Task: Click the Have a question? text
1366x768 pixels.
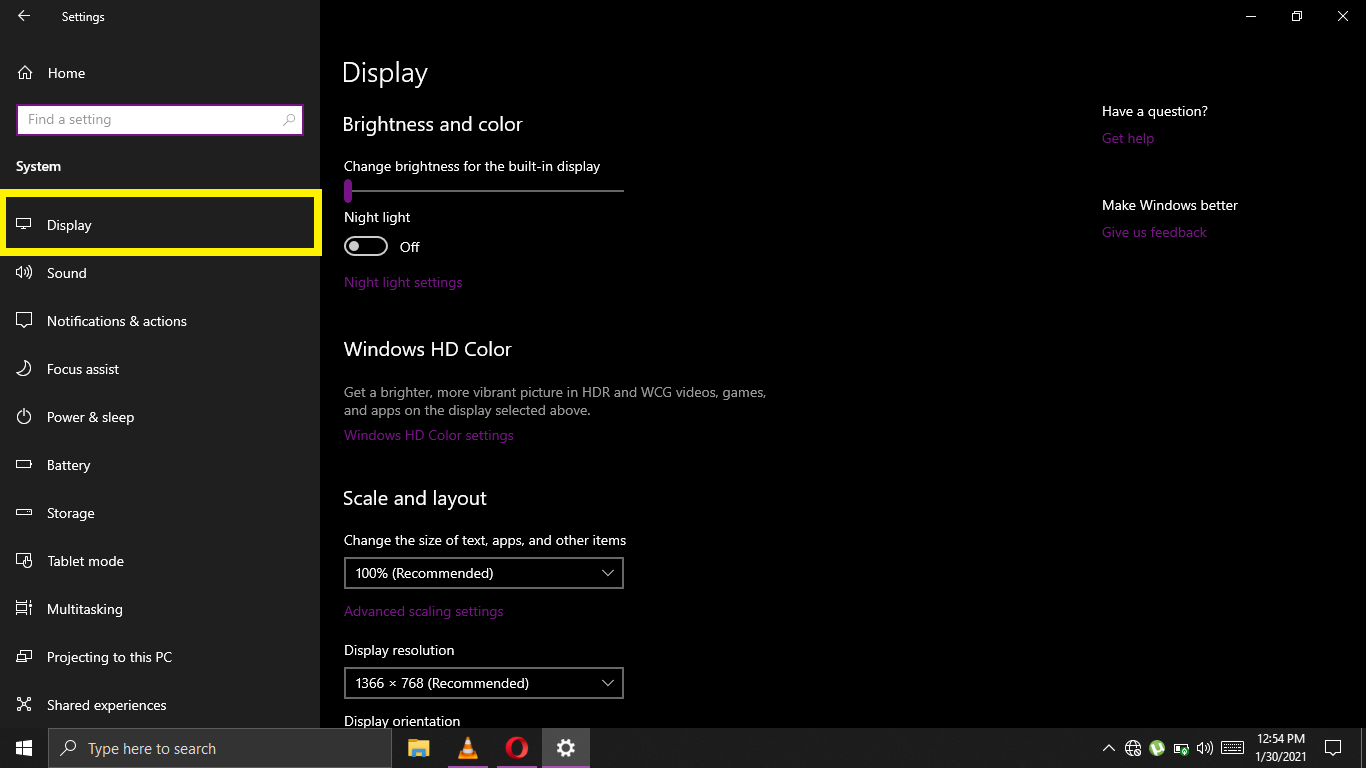Action: pyautogui.click(x=1155, y=112)
